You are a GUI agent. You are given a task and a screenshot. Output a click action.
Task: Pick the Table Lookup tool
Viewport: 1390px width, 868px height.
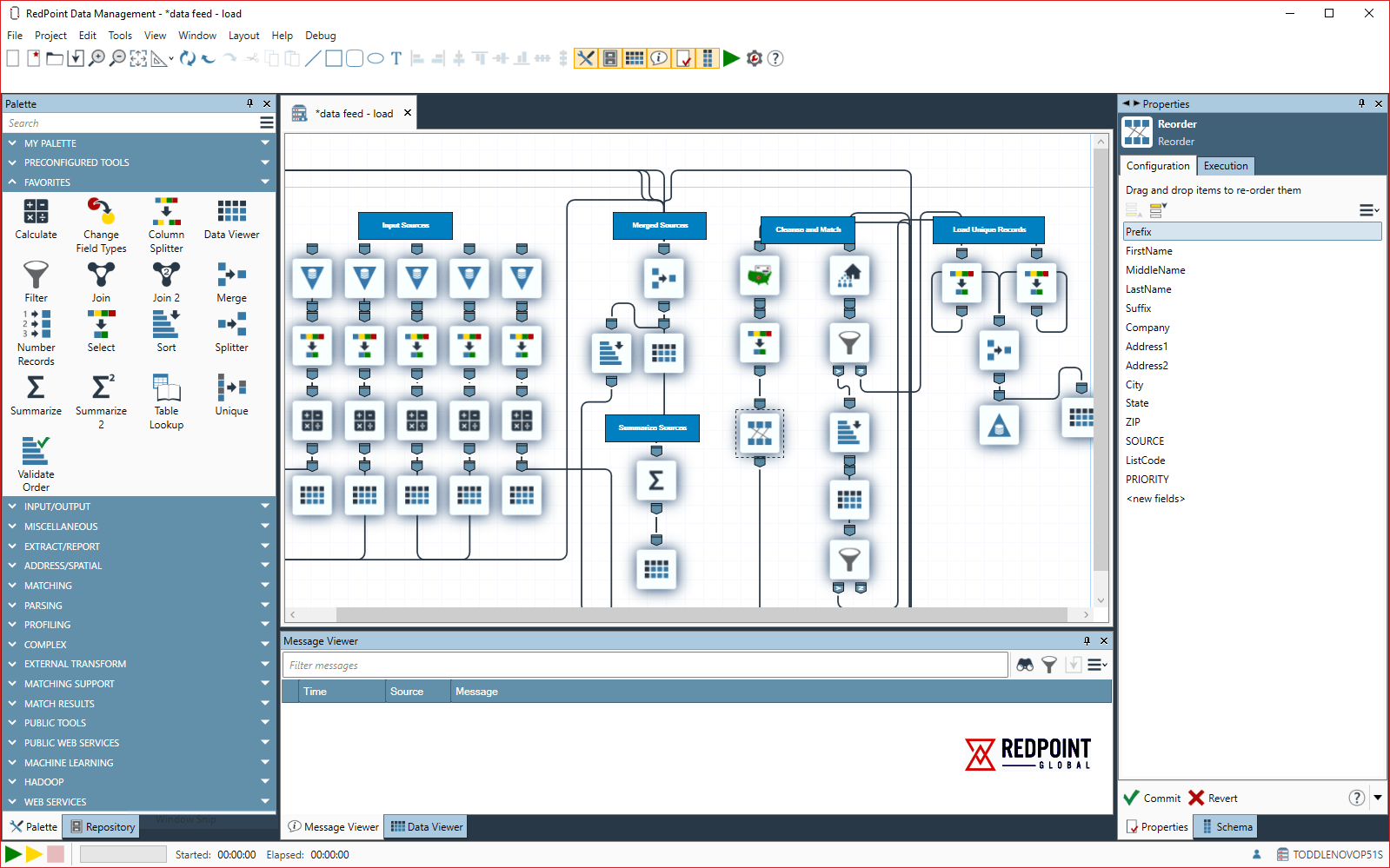click(166, 401)
